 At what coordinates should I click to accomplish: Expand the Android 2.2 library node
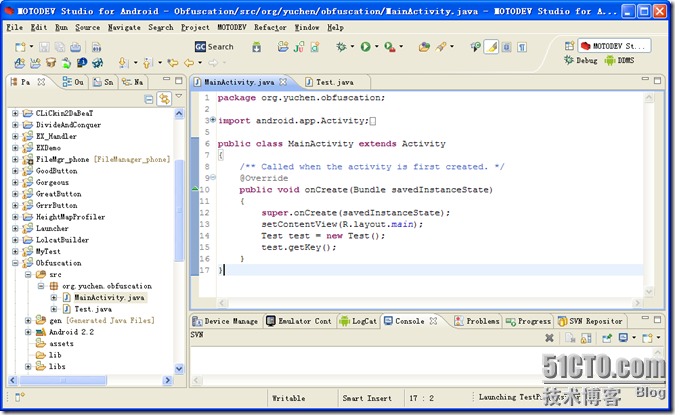point(28,332)
